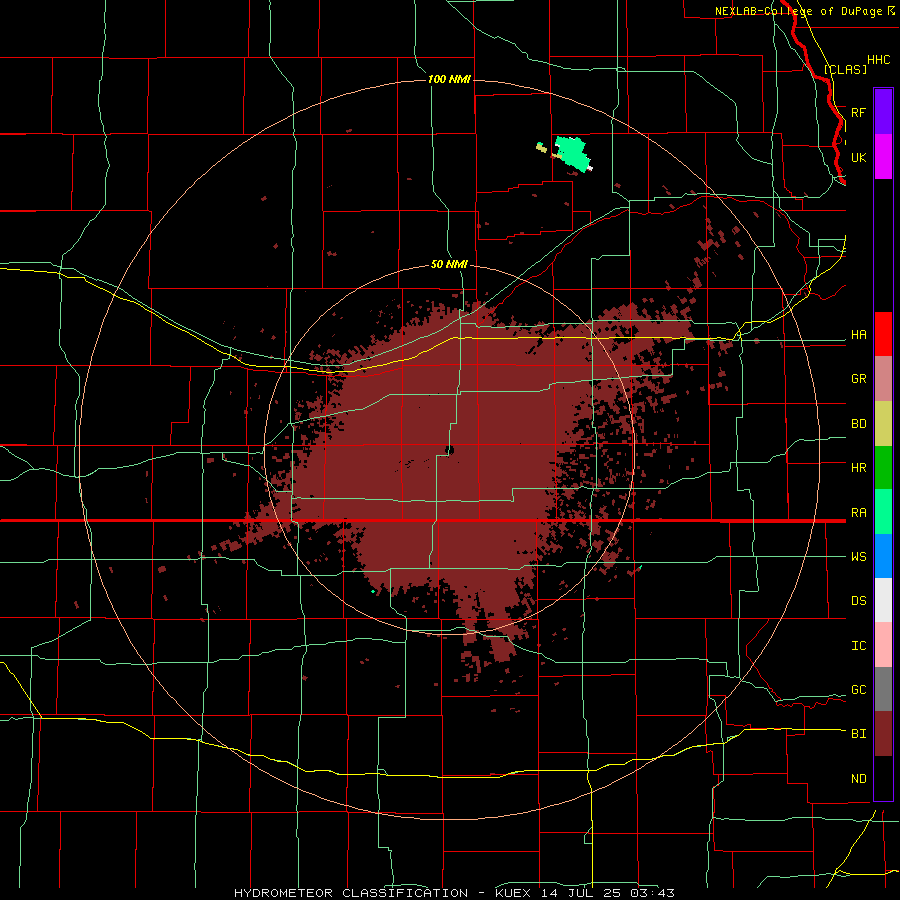This screenshot has width=900, height=900.
Task: Click the GR salmon legend swatch
Action: [883, 379]
